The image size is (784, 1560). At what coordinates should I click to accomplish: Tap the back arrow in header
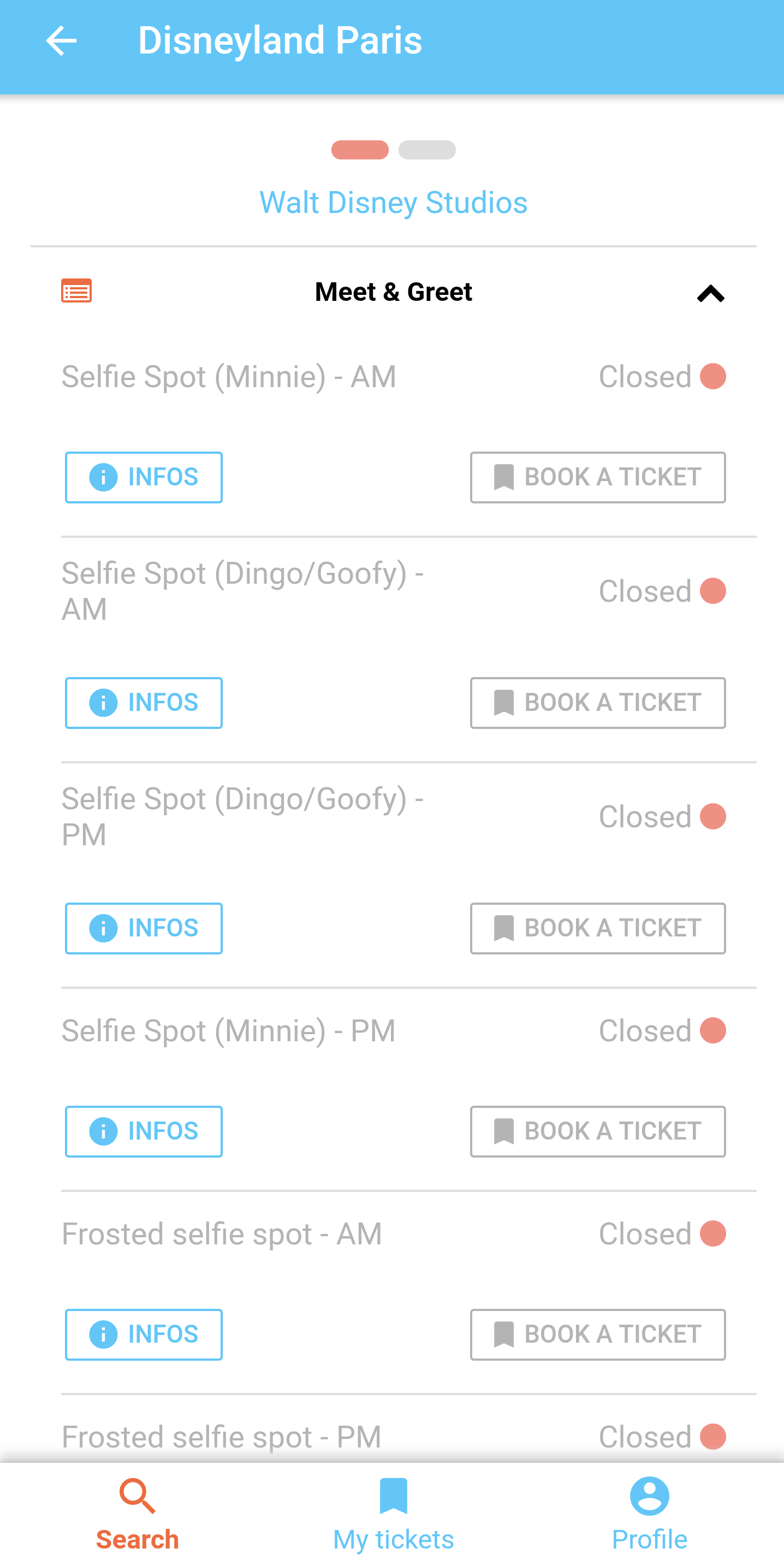click(x=61, y=41)
